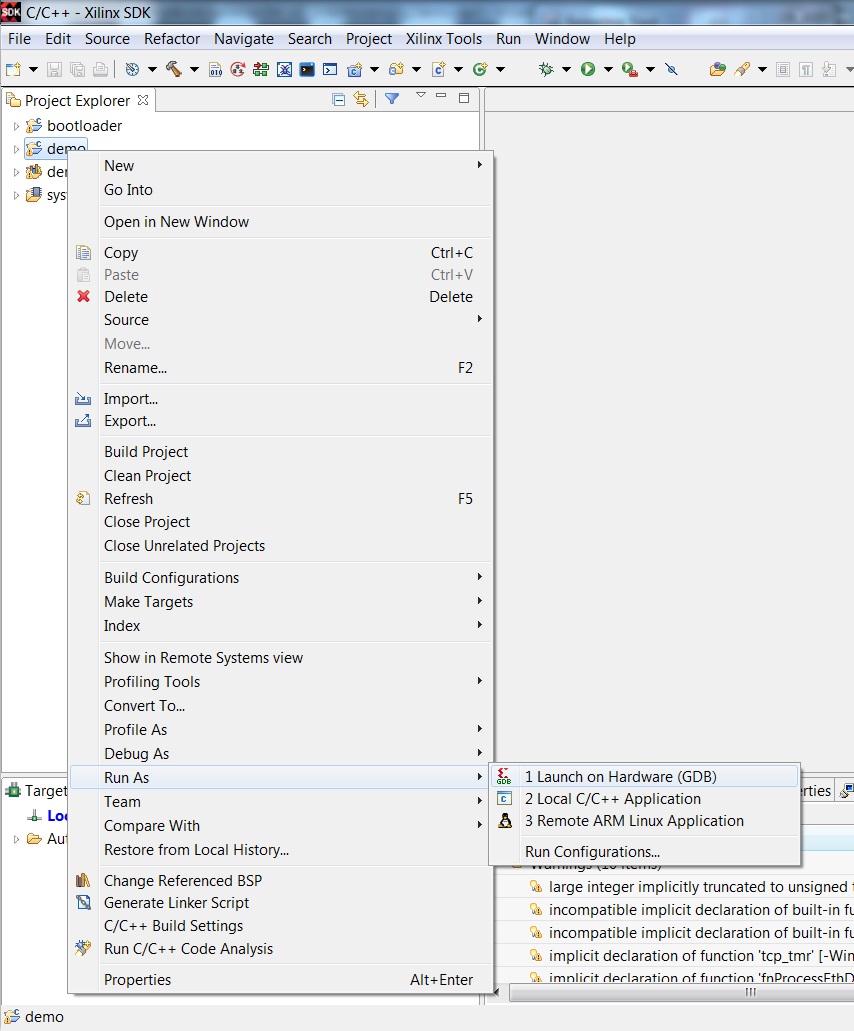Click the New wizard toolbar icon

pos(13,69)
